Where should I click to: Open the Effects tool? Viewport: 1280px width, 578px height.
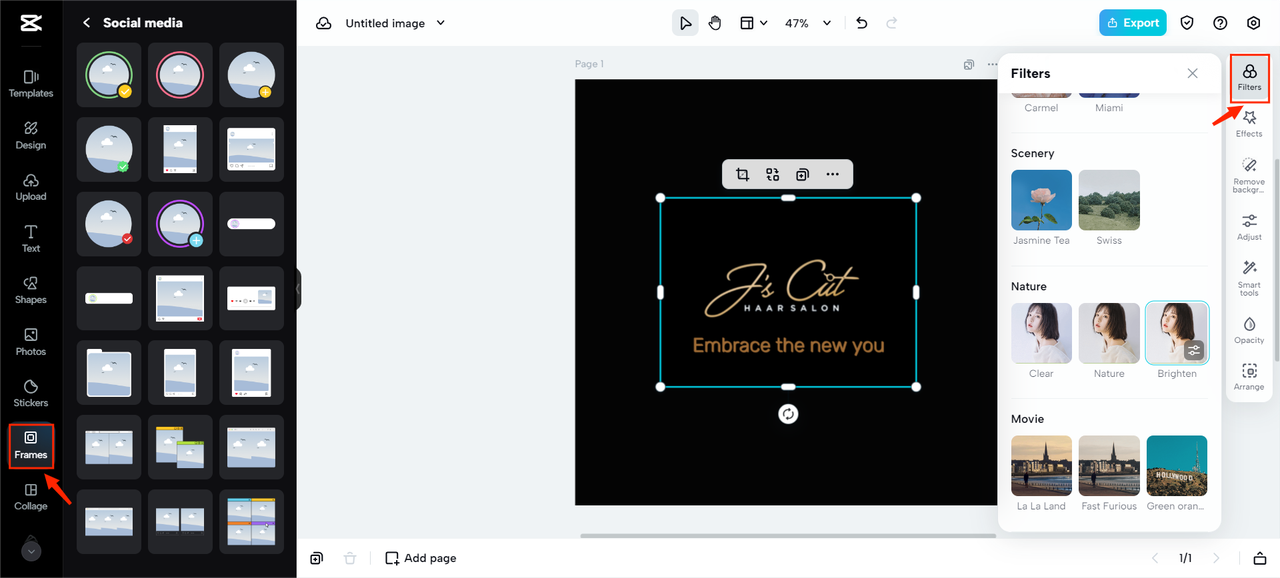[x=1249, y=124]
